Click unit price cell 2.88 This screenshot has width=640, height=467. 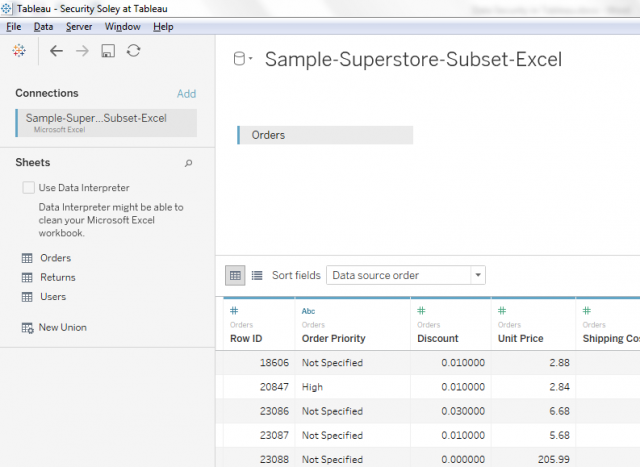tap(559, 362)
